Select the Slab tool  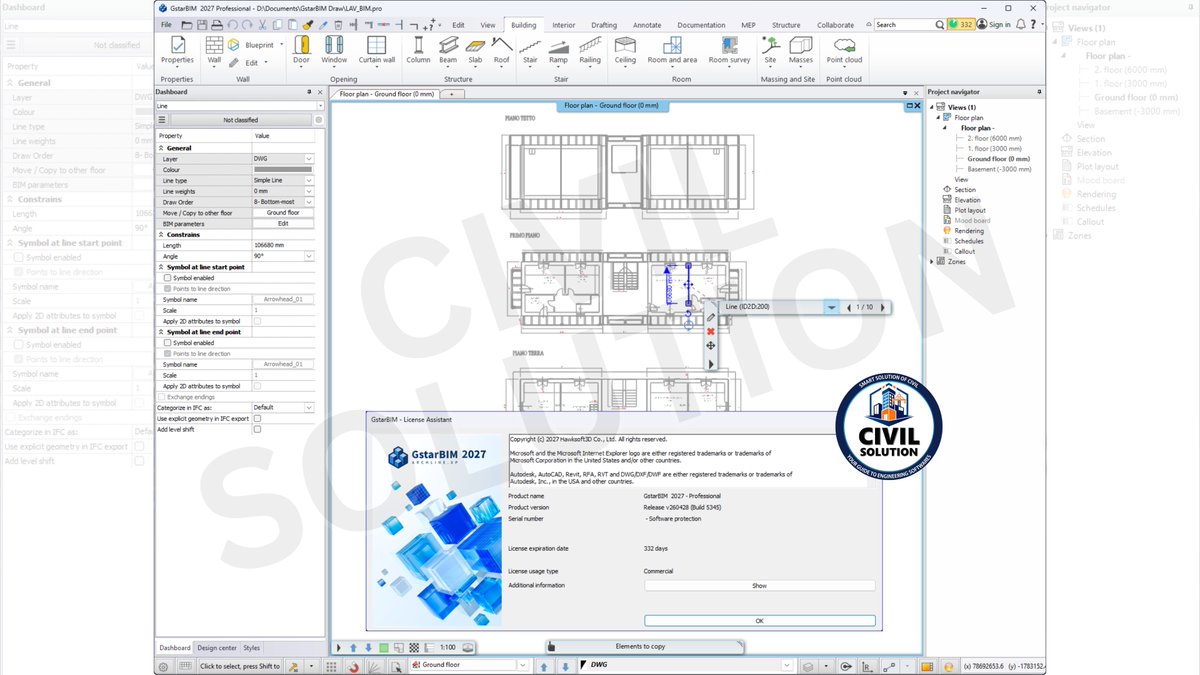(475, 50)
